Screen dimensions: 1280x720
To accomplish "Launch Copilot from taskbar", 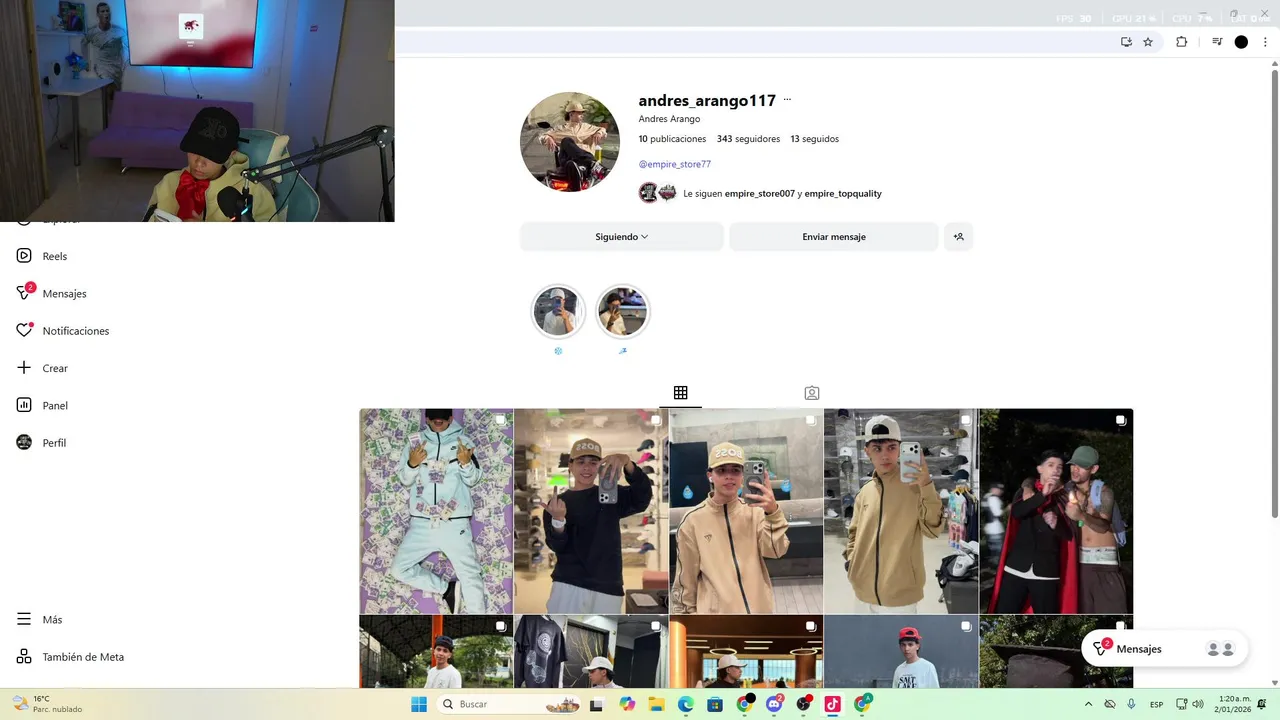I will tap(627, 704).
